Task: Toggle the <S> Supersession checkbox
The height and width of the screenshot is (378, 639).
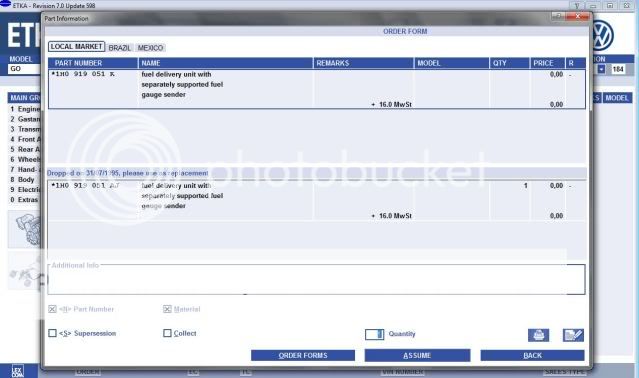Action: point(52,333)
